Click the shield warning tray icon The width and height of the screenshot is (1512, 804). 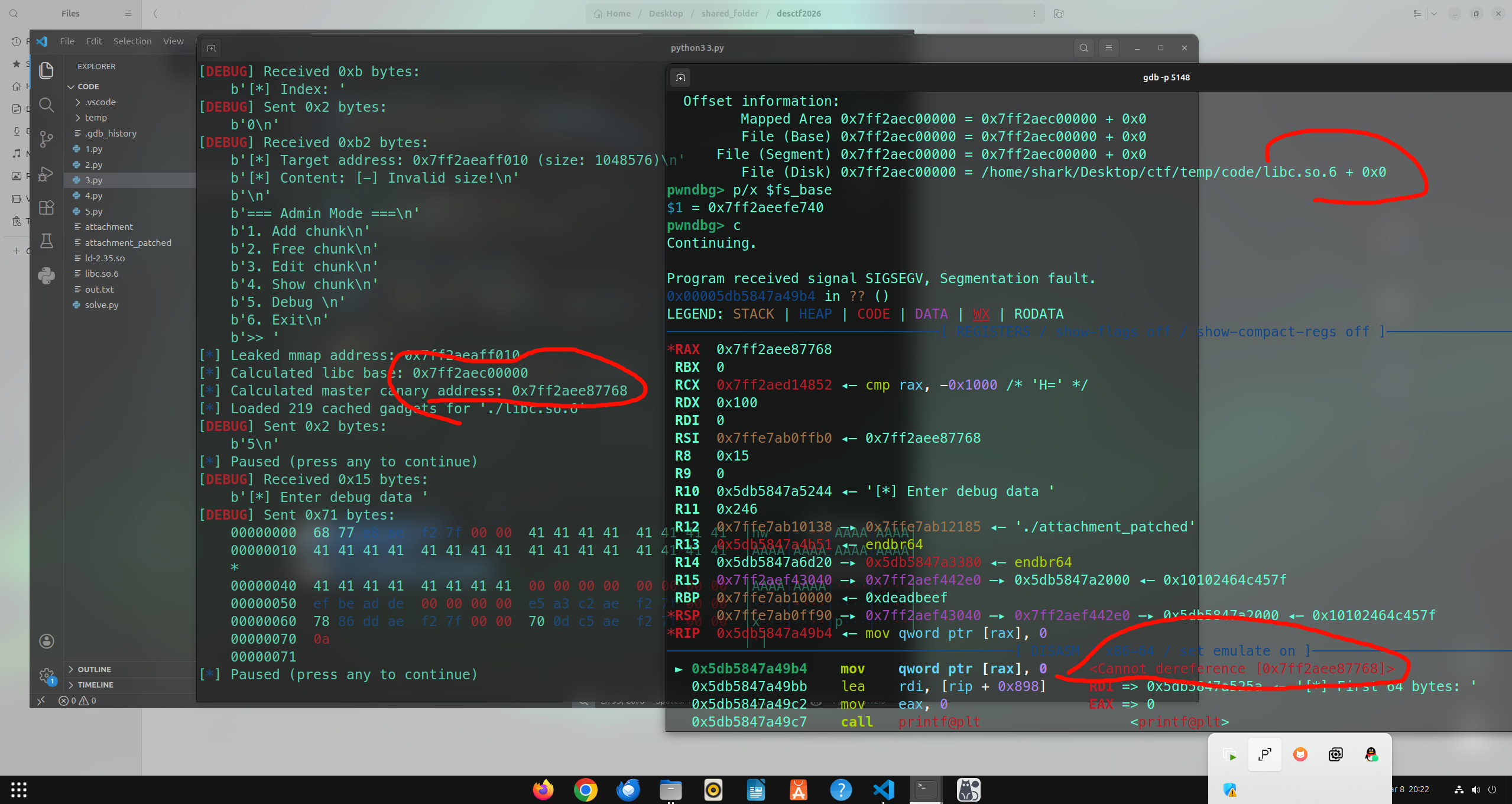pyautogui.click(x=1230, y=790)
